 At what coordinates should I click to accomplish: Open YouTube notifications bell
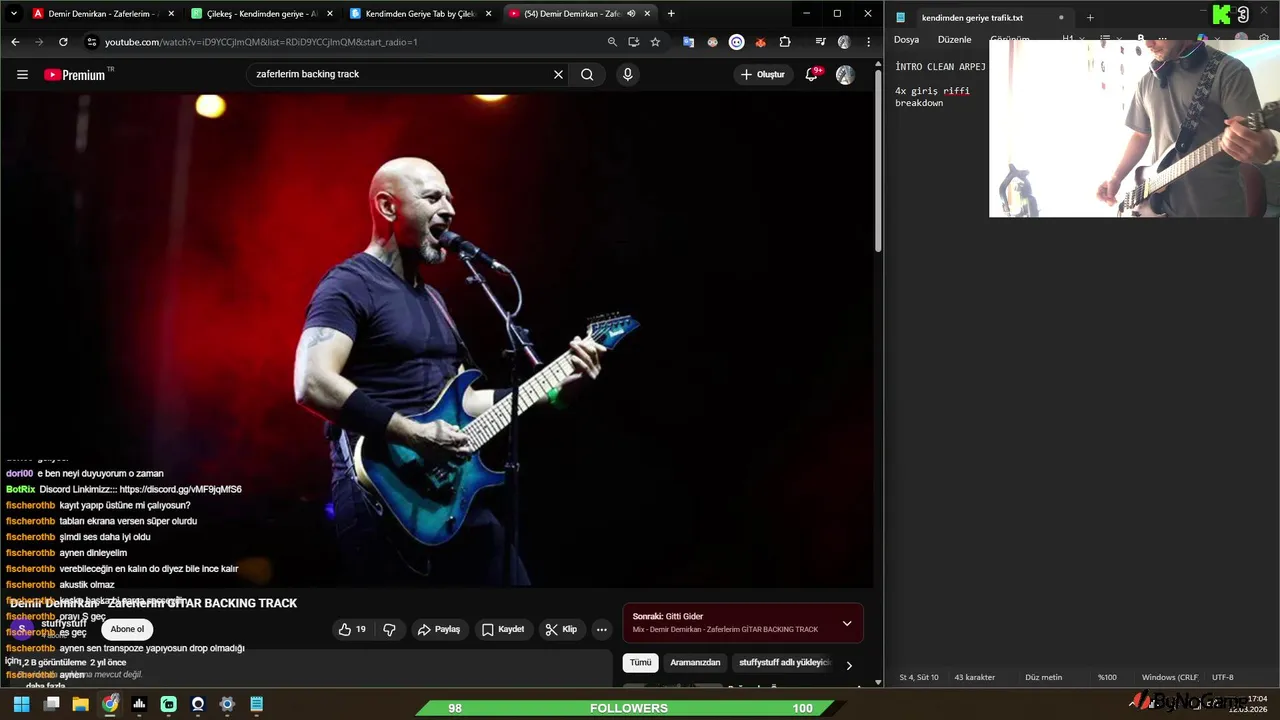pos(812,74)
